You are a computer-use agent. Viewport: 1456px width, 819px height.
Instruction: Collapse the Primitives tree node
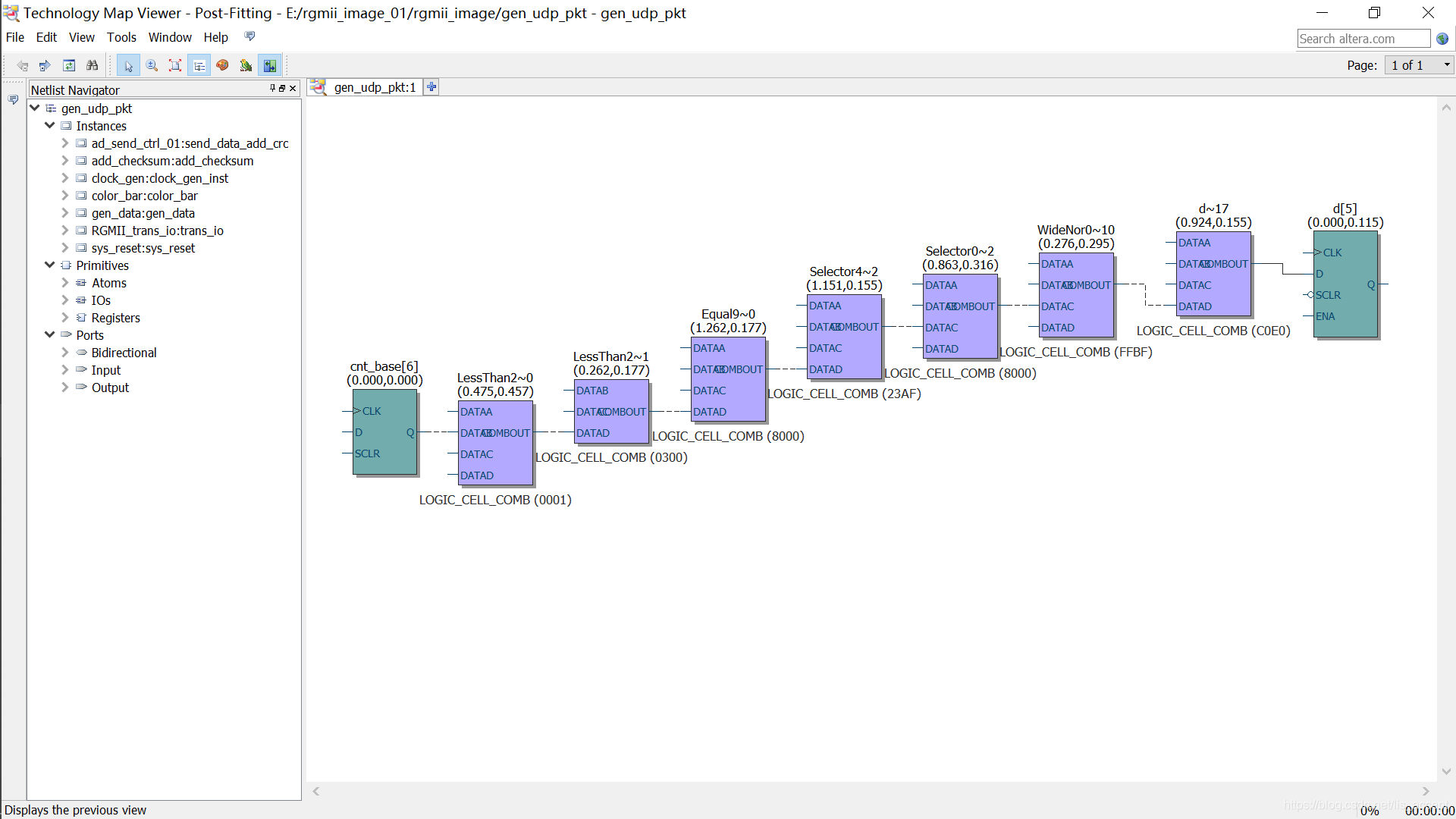tap(50, 265)
